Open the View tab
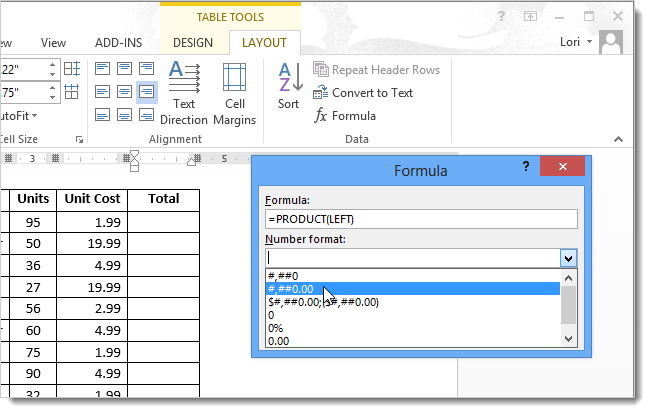The height and width of the screenshot is (413, 650). [x=53, y=43]
